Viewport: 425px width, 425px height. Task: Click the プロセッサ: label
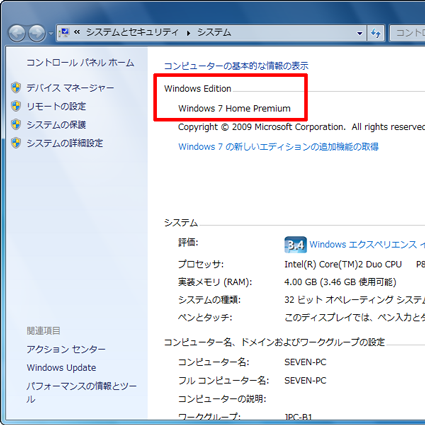coord(201,264)
